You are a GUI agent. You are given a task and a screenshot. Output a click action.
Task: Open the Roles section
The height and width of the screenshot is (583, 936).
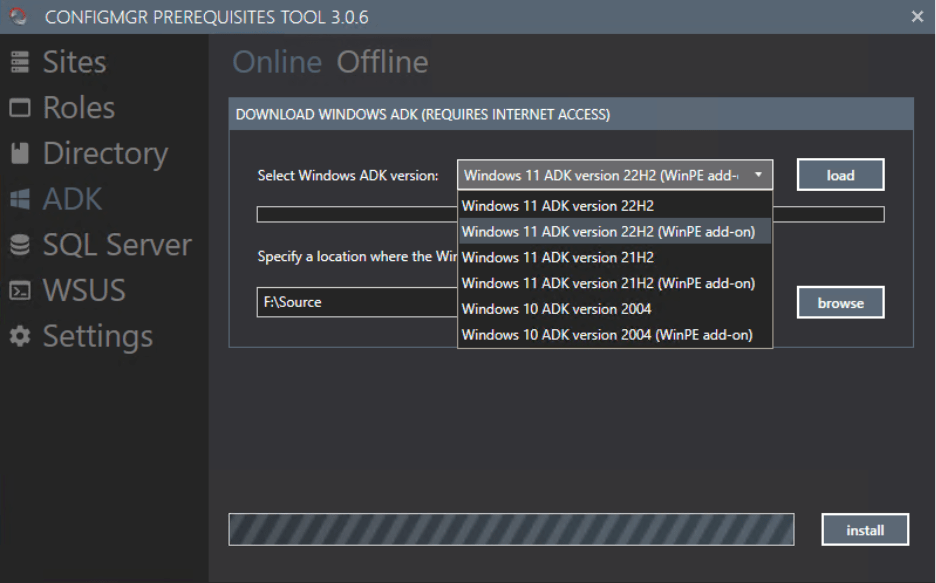point(18,107)
